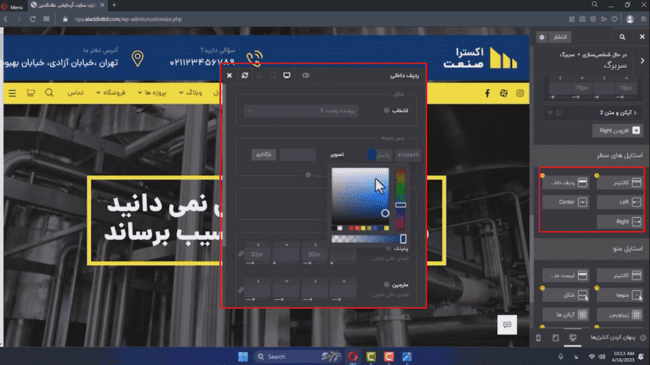The width and height of the screenshot is (650, 365).
Task: Close the inner row settings popup
Action: [229, 75]
